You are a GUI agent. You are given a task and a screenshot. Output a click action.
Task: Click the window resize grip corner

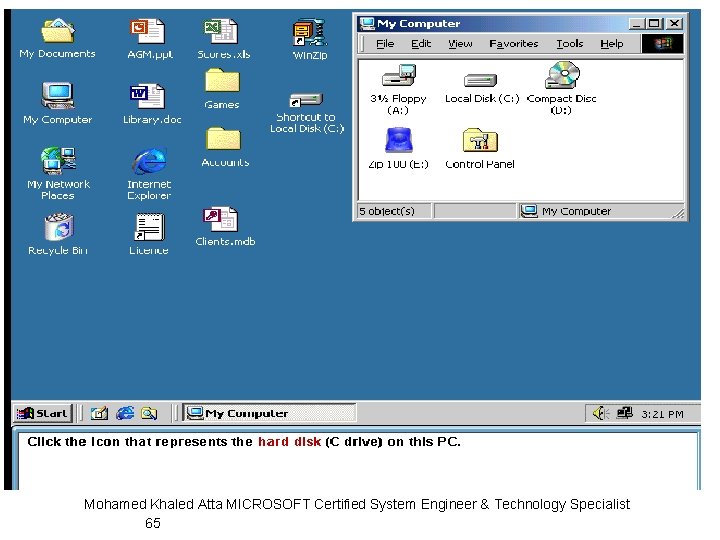click(x=678, y=213)
